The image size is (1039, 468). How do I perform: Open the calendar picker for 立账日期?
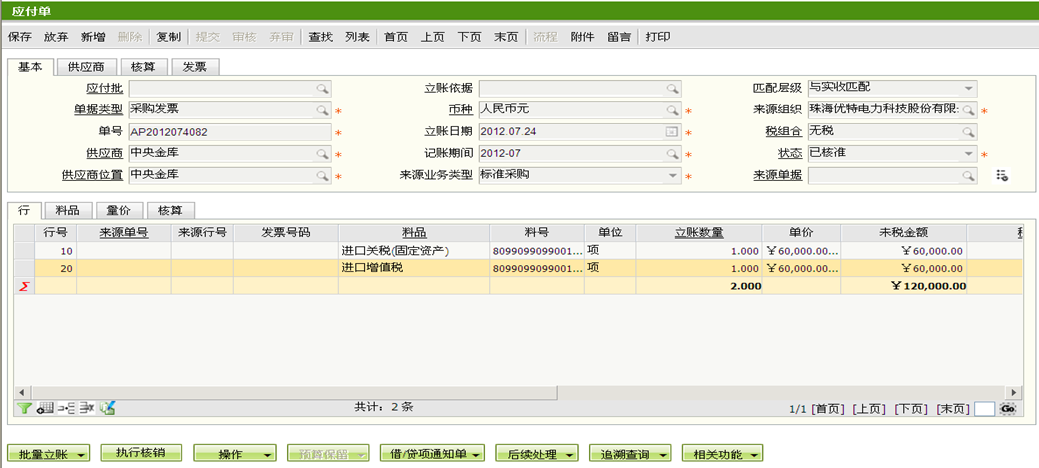672,132
